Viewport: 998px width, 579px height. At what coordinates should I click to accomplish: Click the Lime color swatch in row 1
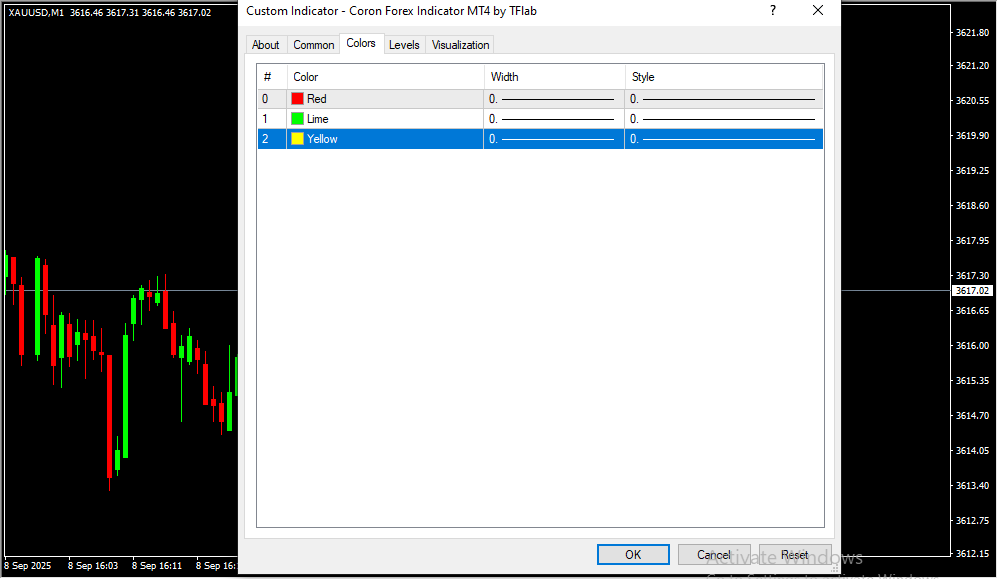click(297, 119)
